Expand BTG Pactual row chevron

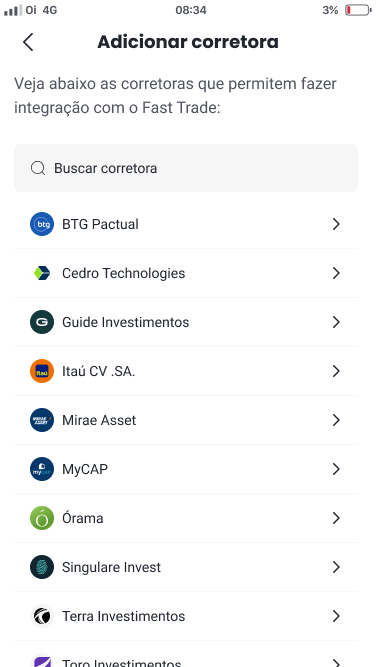coord(336,224)
